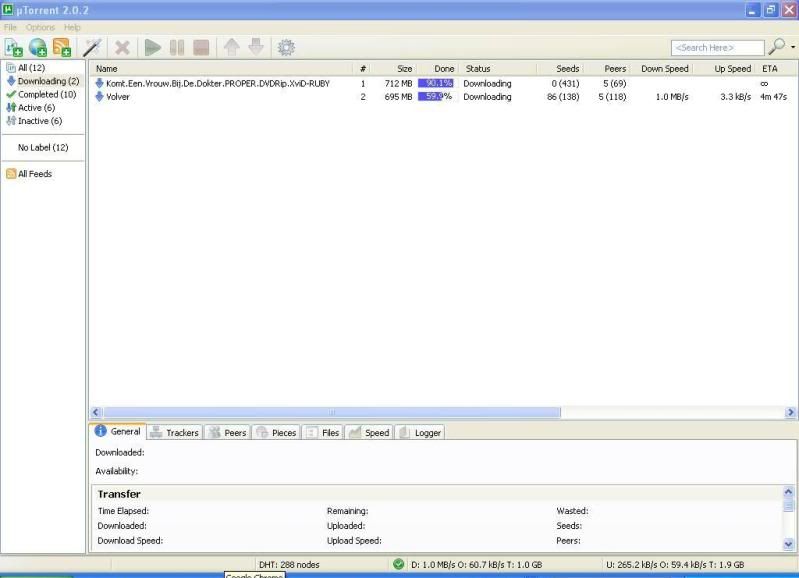
Task: Click the Pause torrent icon
Action: [x=177, y=48]
